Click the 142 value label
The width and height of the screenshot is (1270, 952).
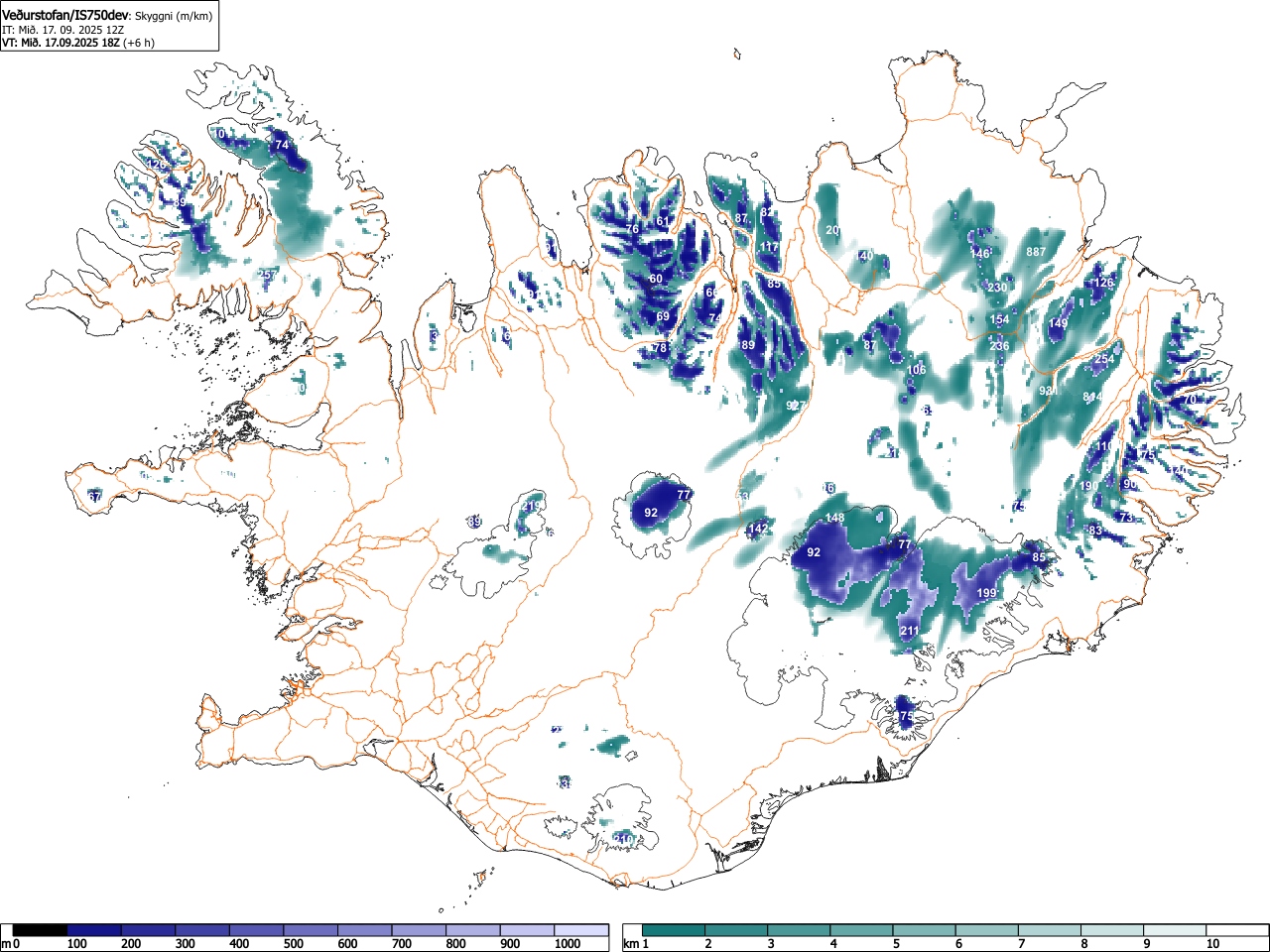pyautogui.click(x=758, y=529)
